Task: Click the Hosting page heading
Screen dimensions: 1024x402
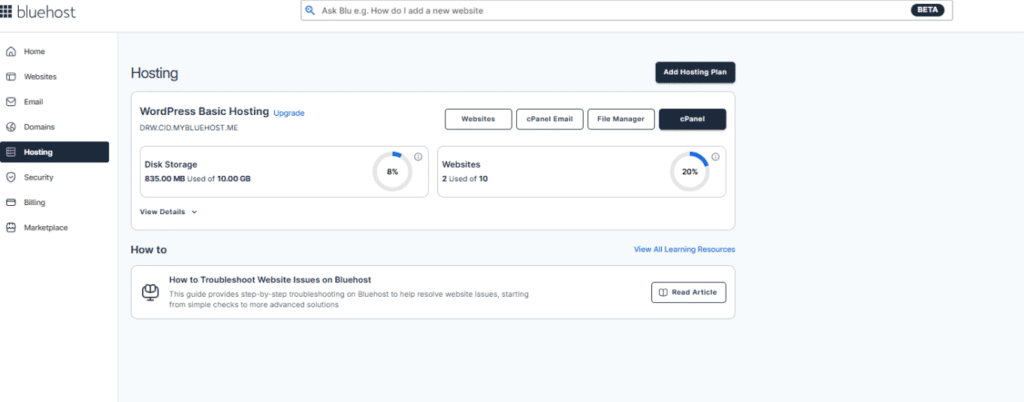Action: (x=154, y=73)
